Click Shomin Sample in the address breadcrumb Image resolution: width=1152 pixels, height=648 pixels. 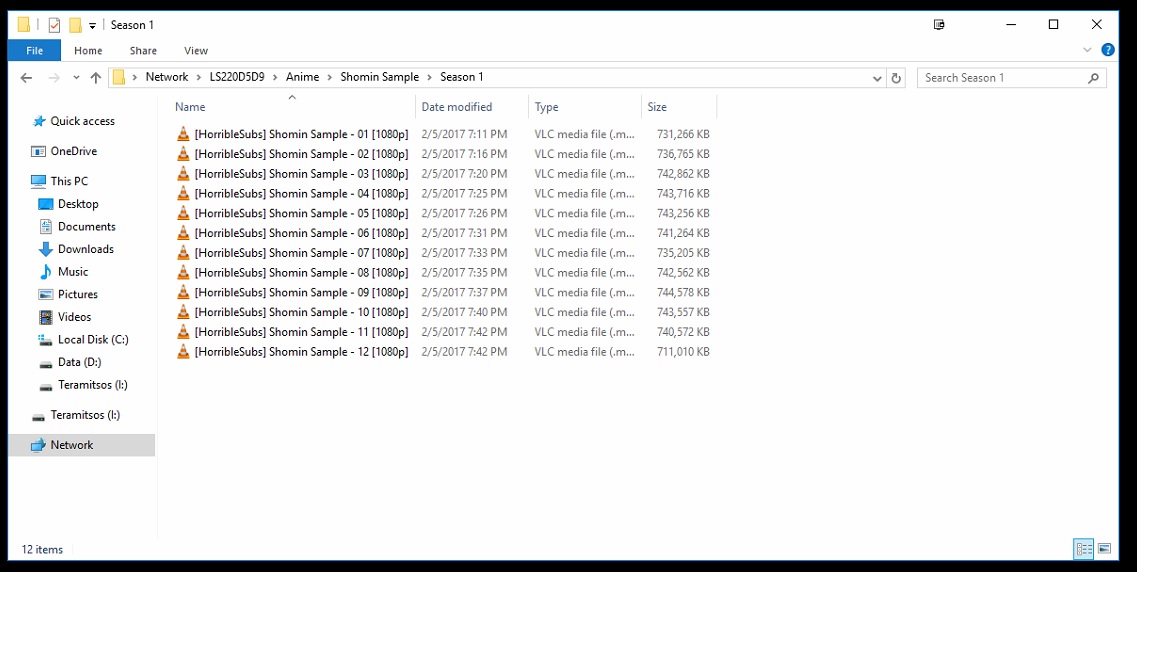coord(379,77)
